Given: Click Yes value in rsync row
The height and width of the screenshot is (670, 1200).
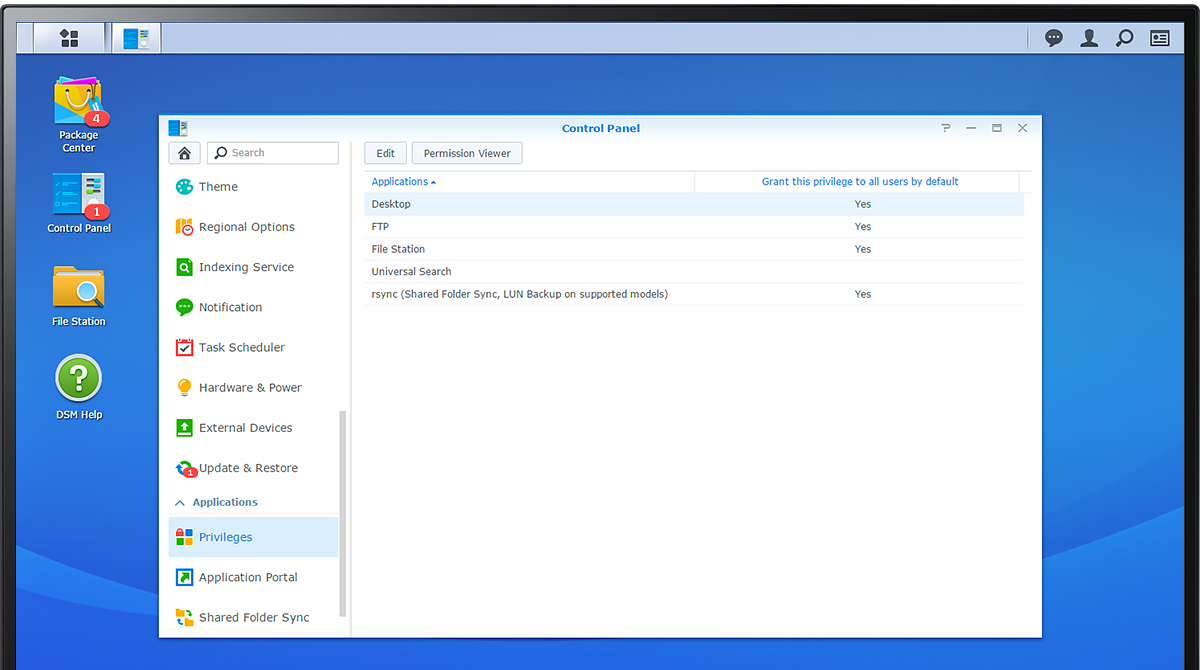Looking at the screenshot, I should click(x=862, y=294).
